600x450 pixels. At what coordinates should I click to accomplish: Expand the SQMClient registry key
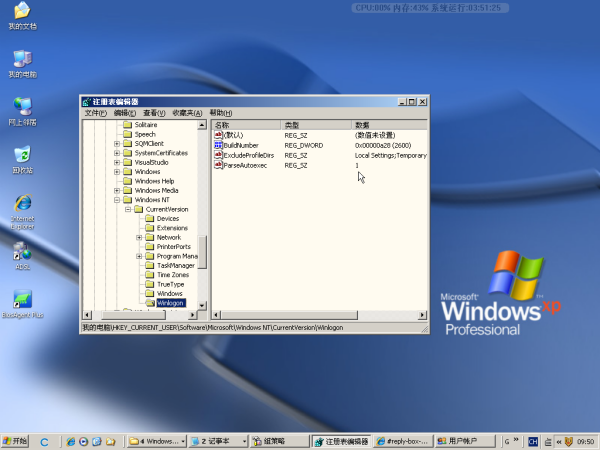[117, 143]
